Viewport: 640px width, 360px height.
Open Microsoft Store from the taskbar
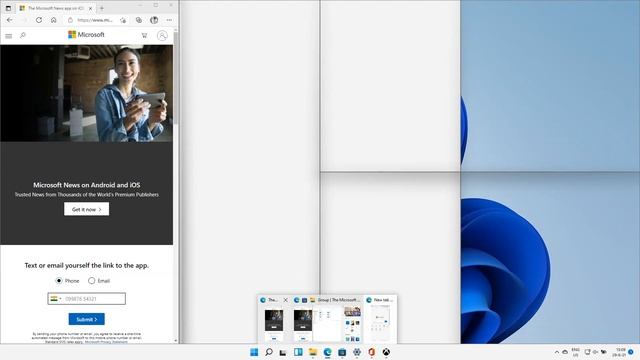[x=342, y=352]
